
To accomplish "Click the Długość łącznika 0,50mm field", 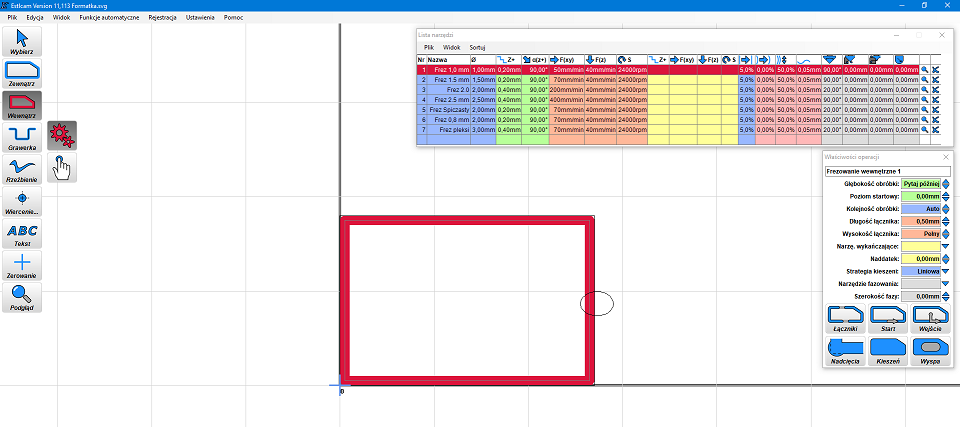I will (920, 221).
